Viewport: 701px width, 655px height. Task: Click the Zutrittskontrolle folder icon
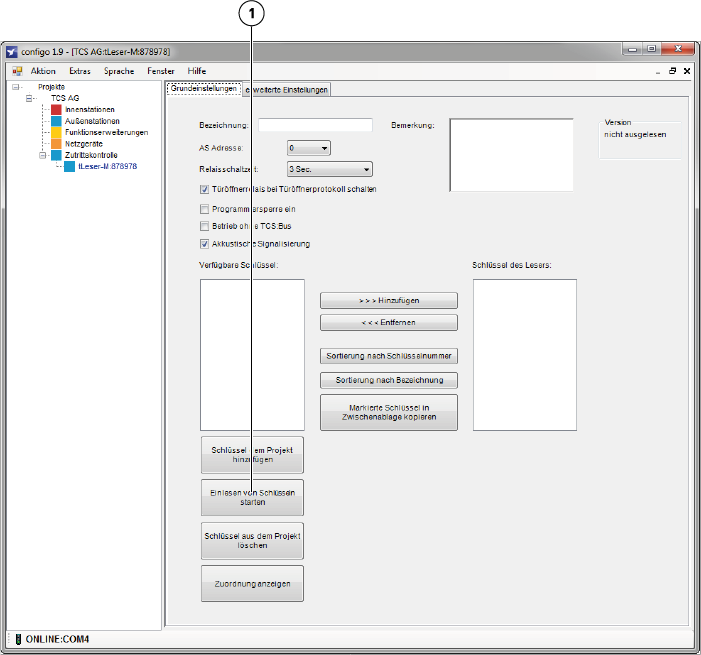coord(57,155)
